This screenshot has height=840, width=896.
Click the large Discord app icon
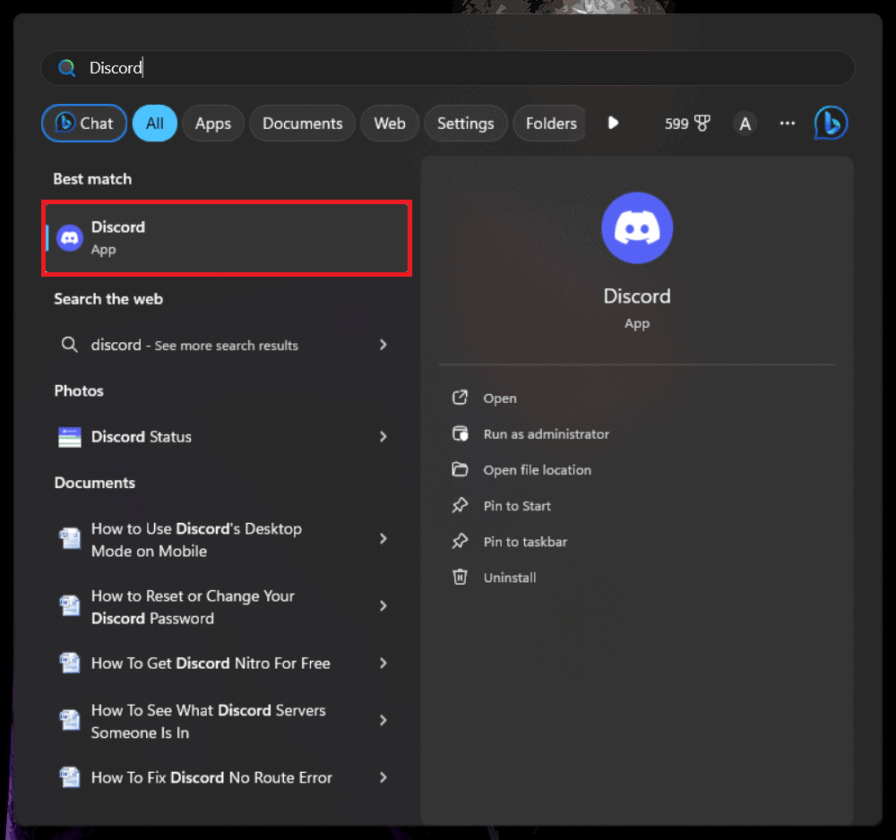point(637,227)
